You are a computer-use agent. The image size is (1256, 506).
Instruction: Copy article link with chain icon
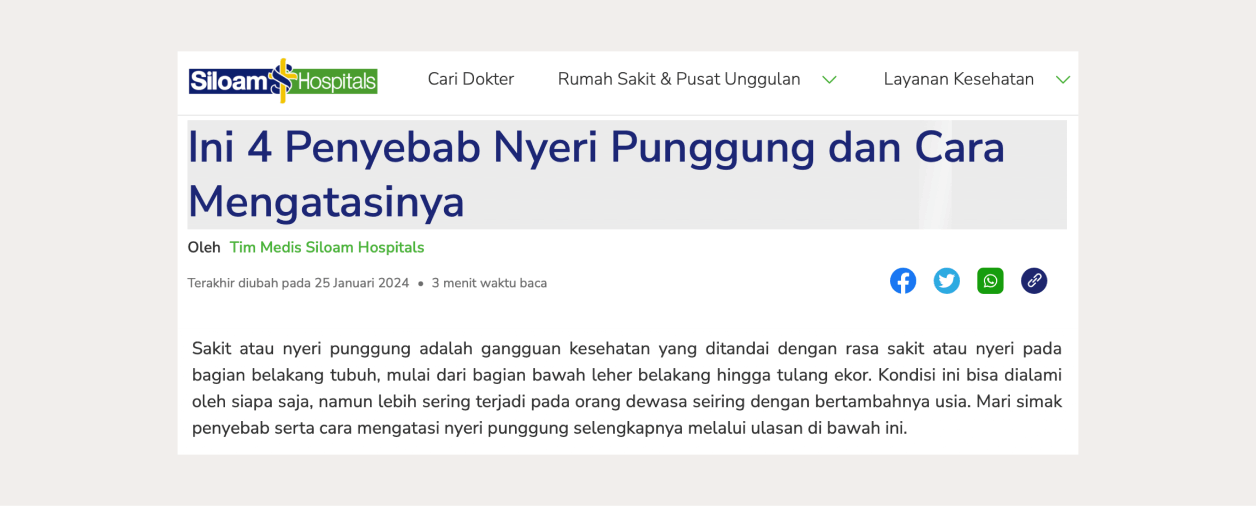[1034, 281]
